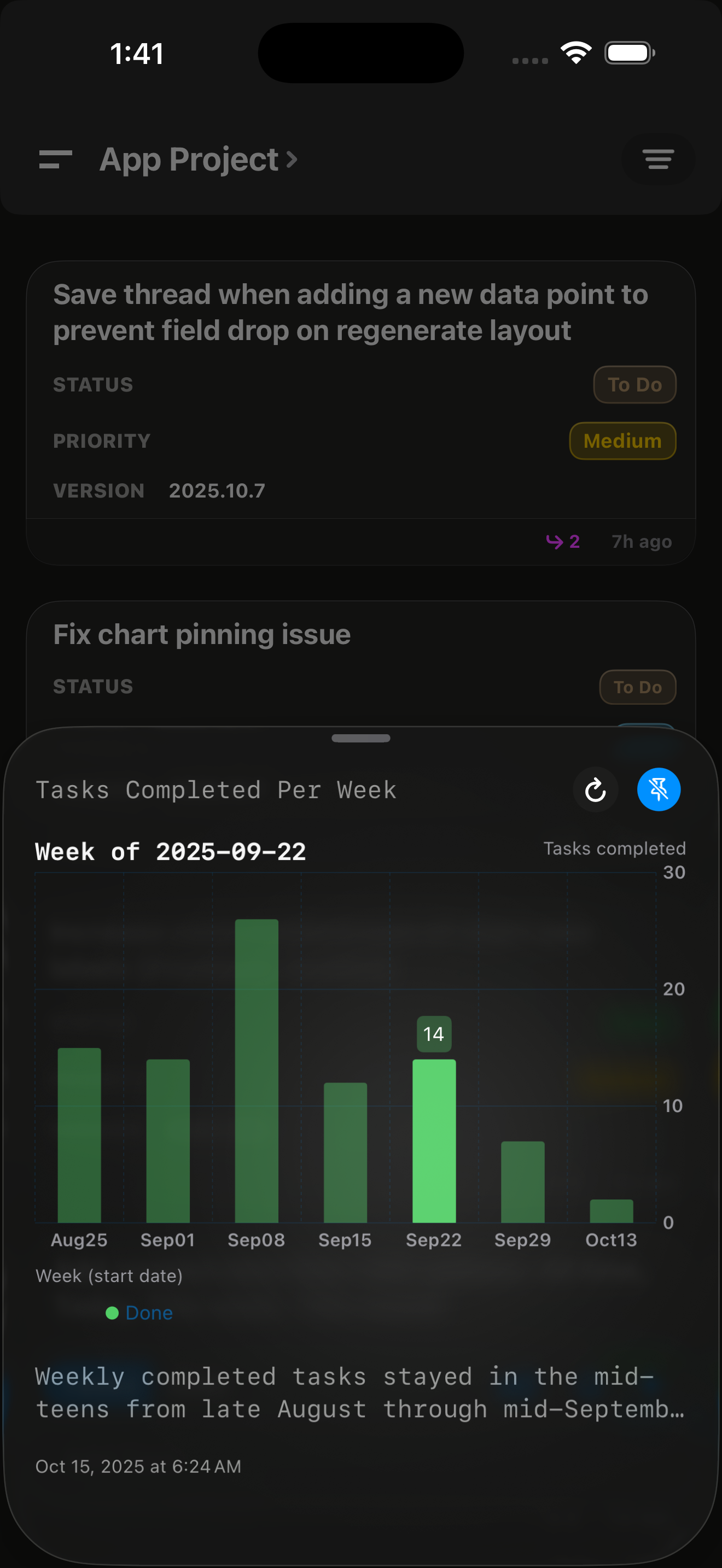Change the Medium priority pill
722x1568 pixels.
coord(622,440)
